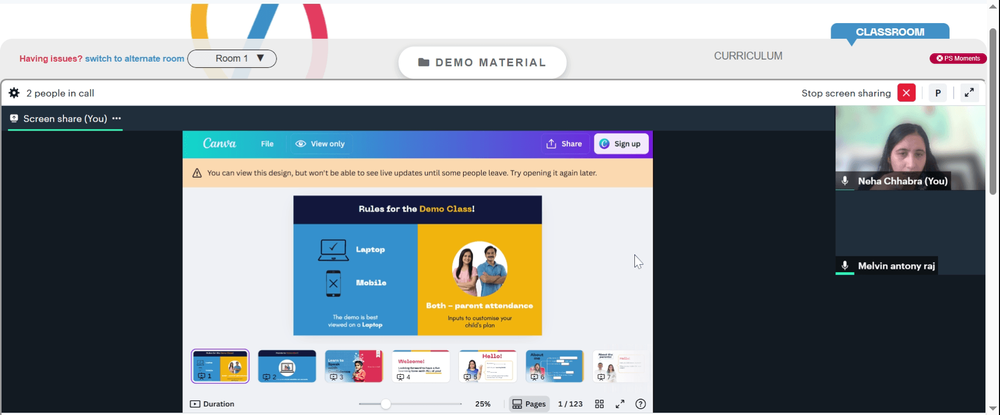This screenshot has height=415, width=1000.
Task: Click the View only eye button
Action: pyautogui.click(x=320, y=144)
